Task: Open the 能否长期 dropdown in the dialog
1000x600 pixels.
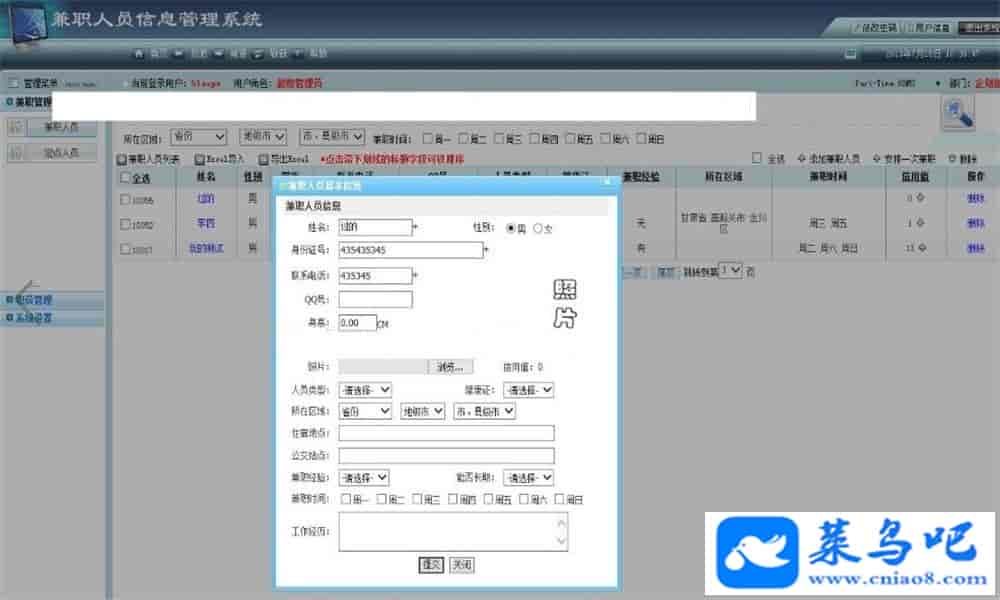Action: (528, 478)
